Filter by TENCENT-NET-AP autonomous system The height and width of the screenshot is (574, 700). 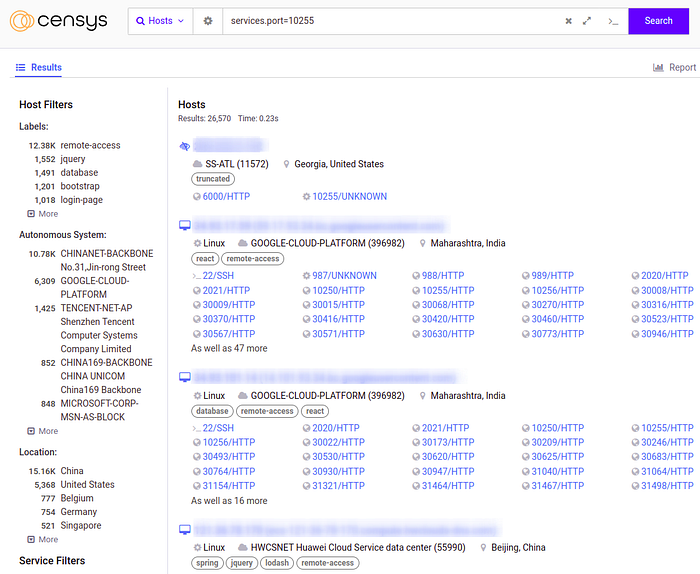(99, 329)
